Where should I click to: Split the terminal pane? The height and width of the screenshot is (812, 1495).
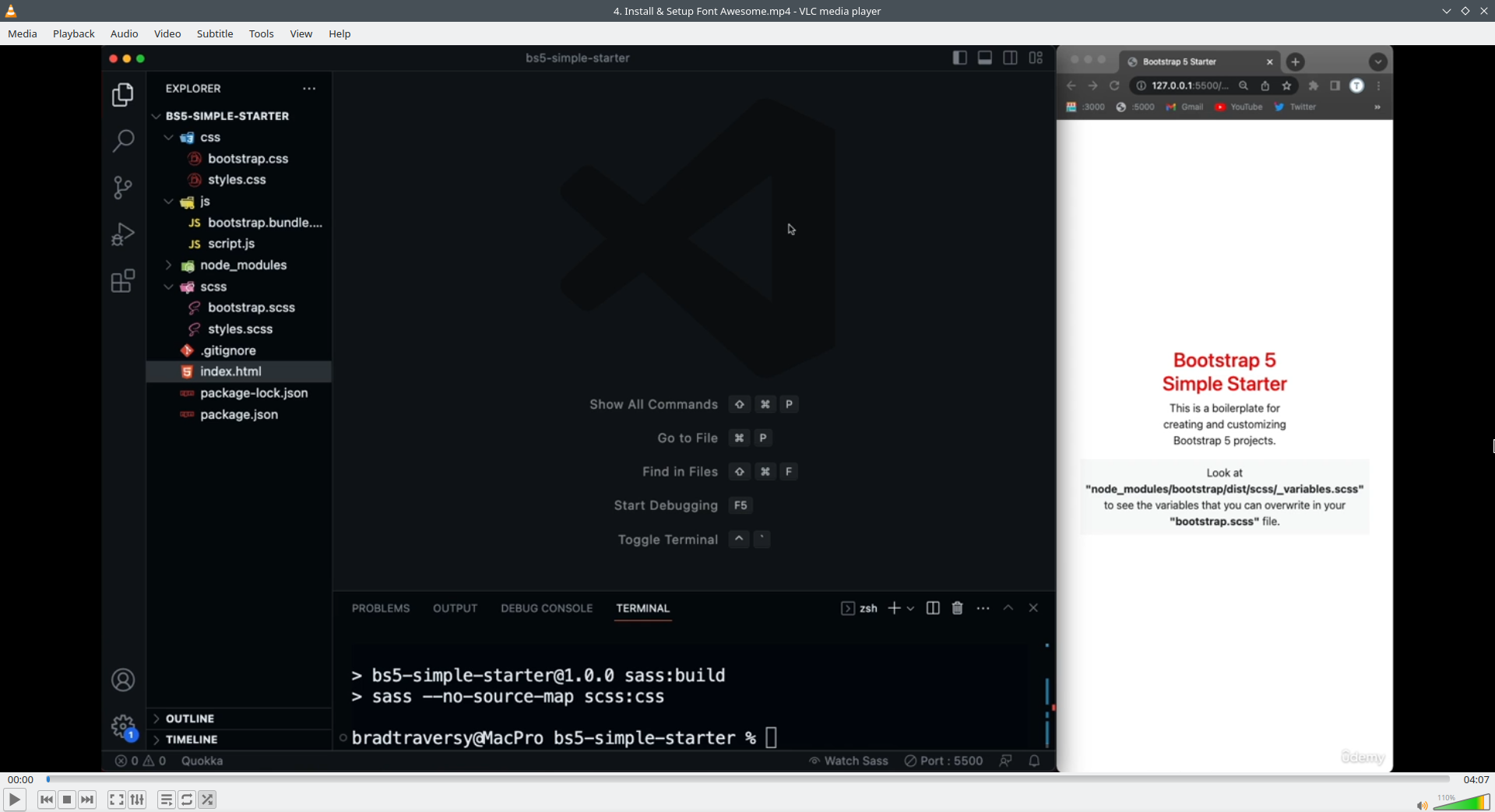[x=933, y=608]
